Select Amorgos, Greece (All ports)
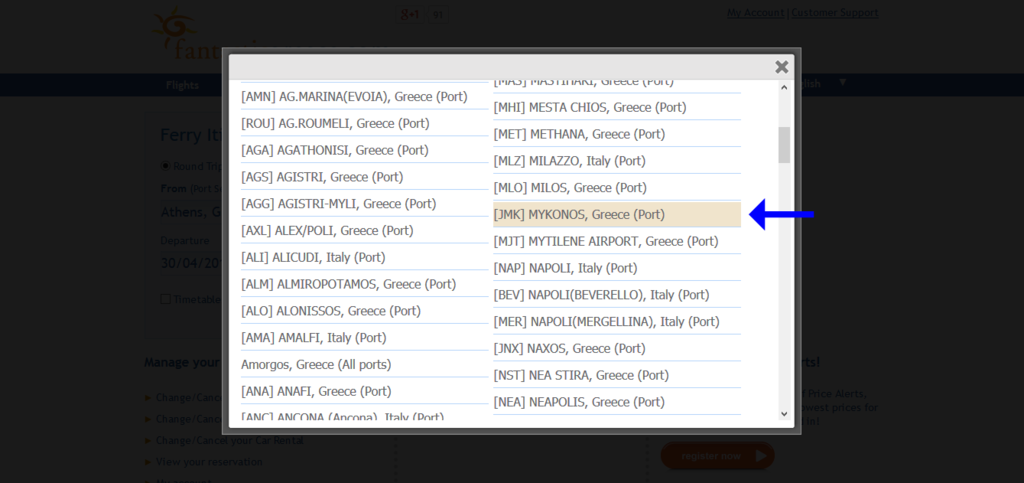This screenshot has width=1024, height=483. click(x=364, y=364)
